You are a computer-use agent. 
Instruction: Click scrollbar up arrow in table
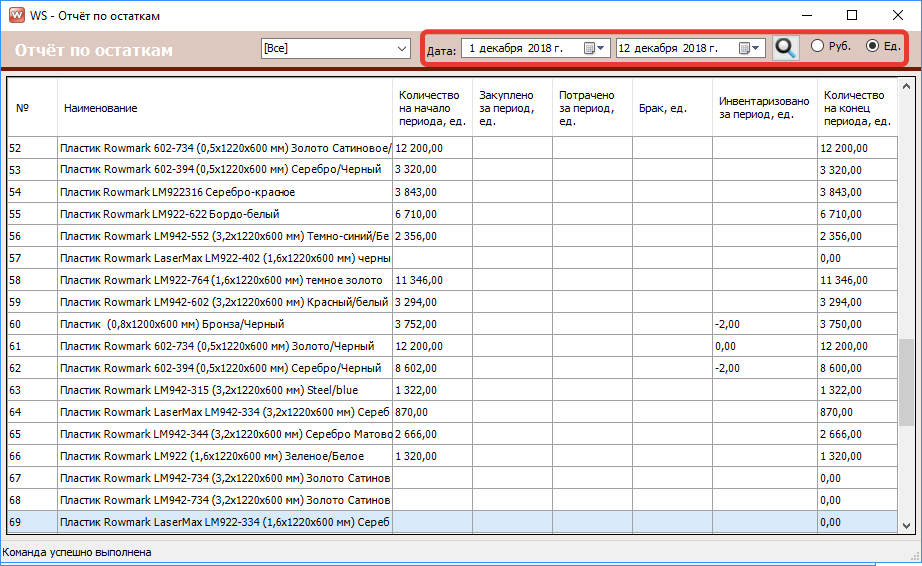(906, 86)
